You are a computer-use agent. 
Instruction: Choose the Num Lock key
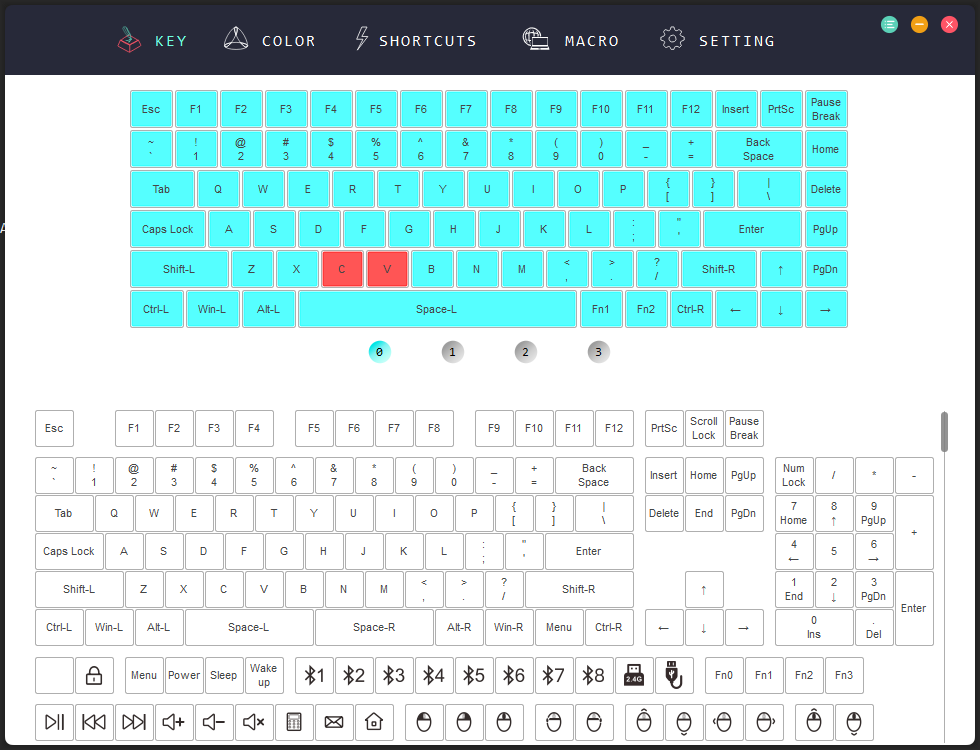pyautogui.click(x=794, y=476)
